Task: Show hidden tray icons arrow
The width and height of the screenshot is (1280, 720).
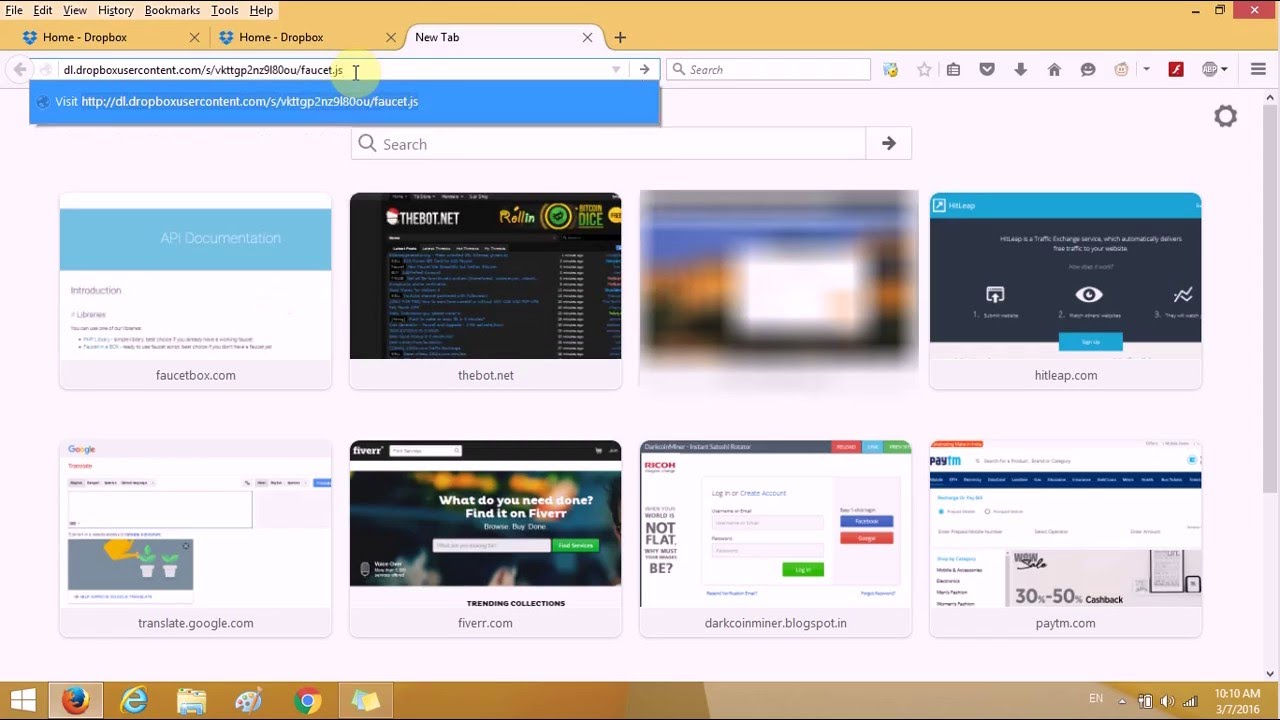Action: click(x=1122, y=701)
